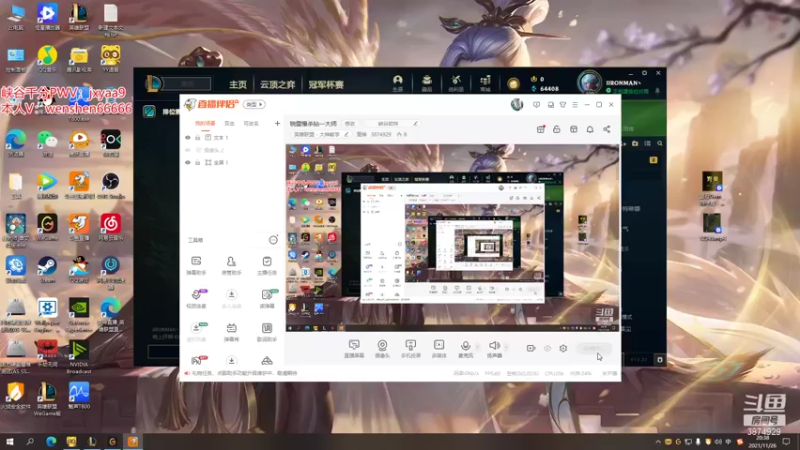
Task: Click the padlock icon in stream header
Action: click(x=557, y=129)
